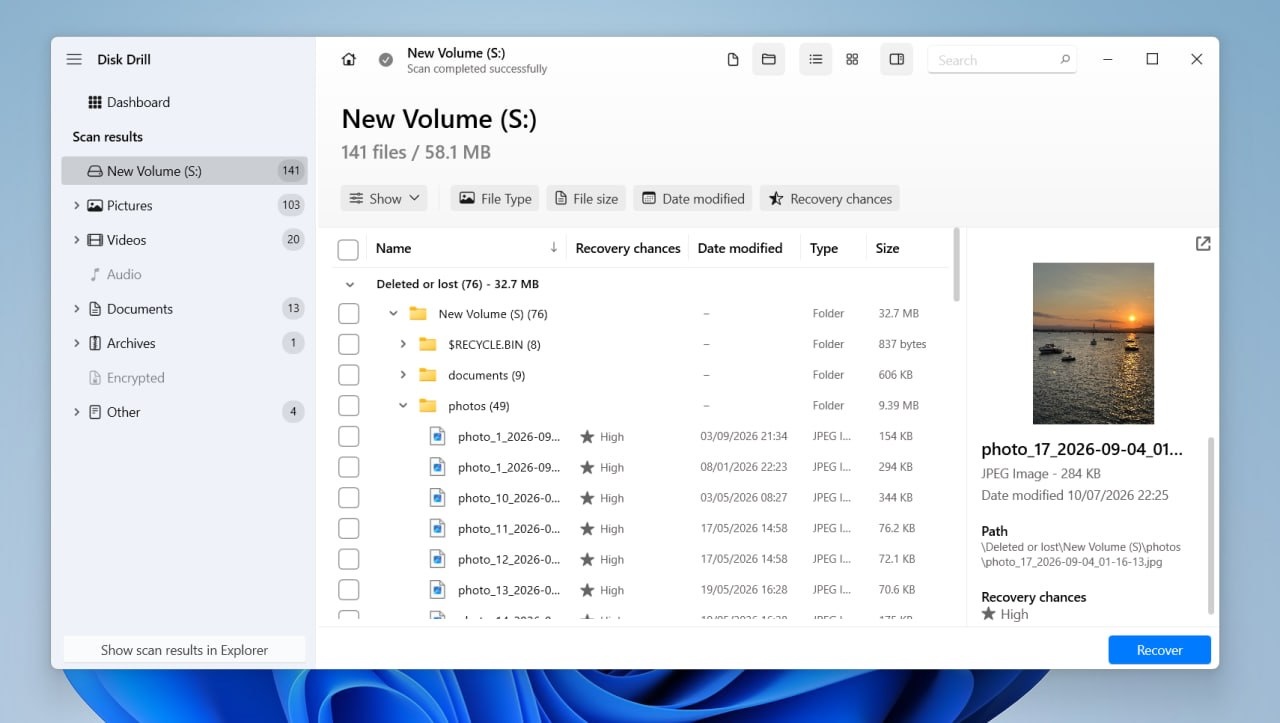This screenshot has width=1280, height=723.
Task: Check the New Volume (S) (76) folder checkbox
Action: pos(348,314)
